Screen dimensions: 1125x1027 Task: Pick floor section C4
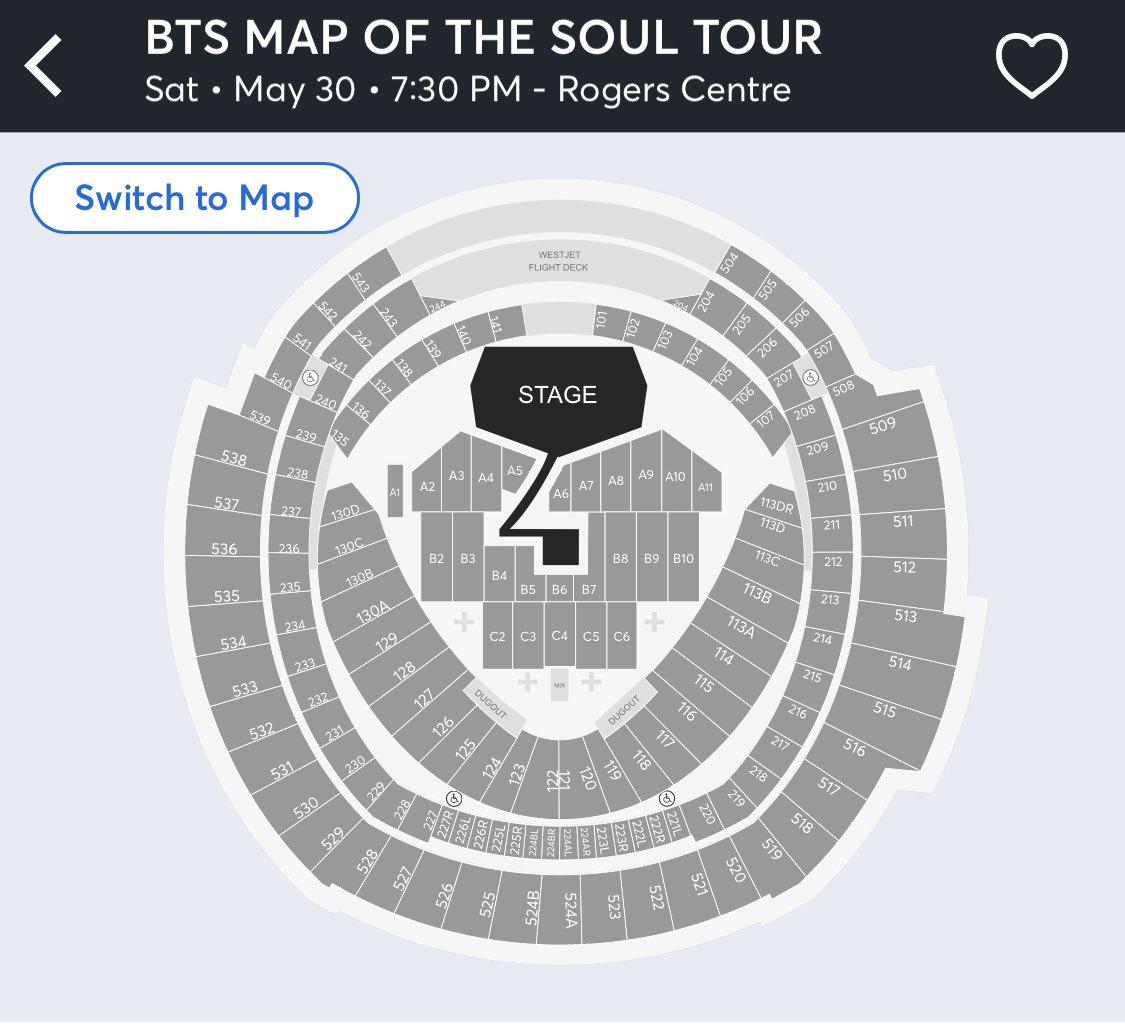[559, 636]
